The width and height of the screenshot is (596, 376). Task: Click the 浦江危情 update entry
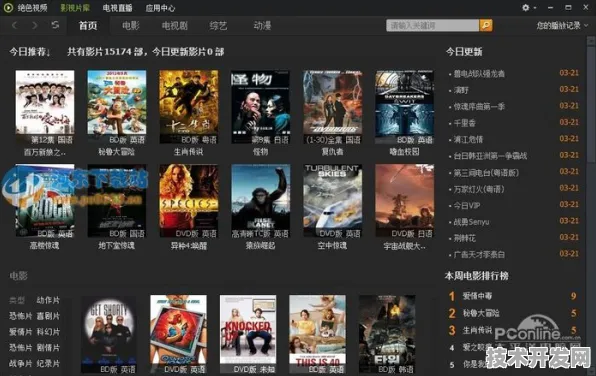point(468,140)
